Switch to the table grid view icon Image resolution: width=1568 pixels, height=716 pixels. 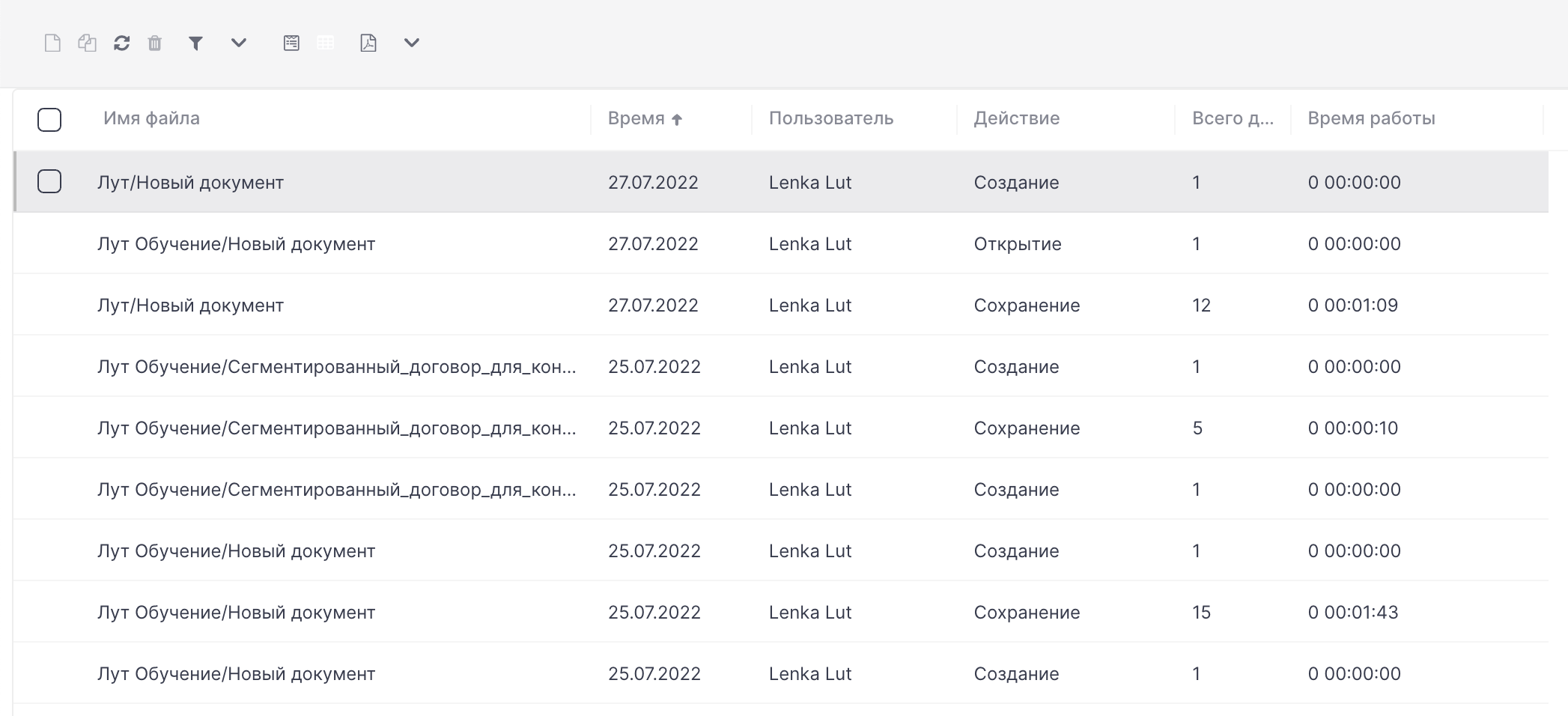click(x=326, y=43)
